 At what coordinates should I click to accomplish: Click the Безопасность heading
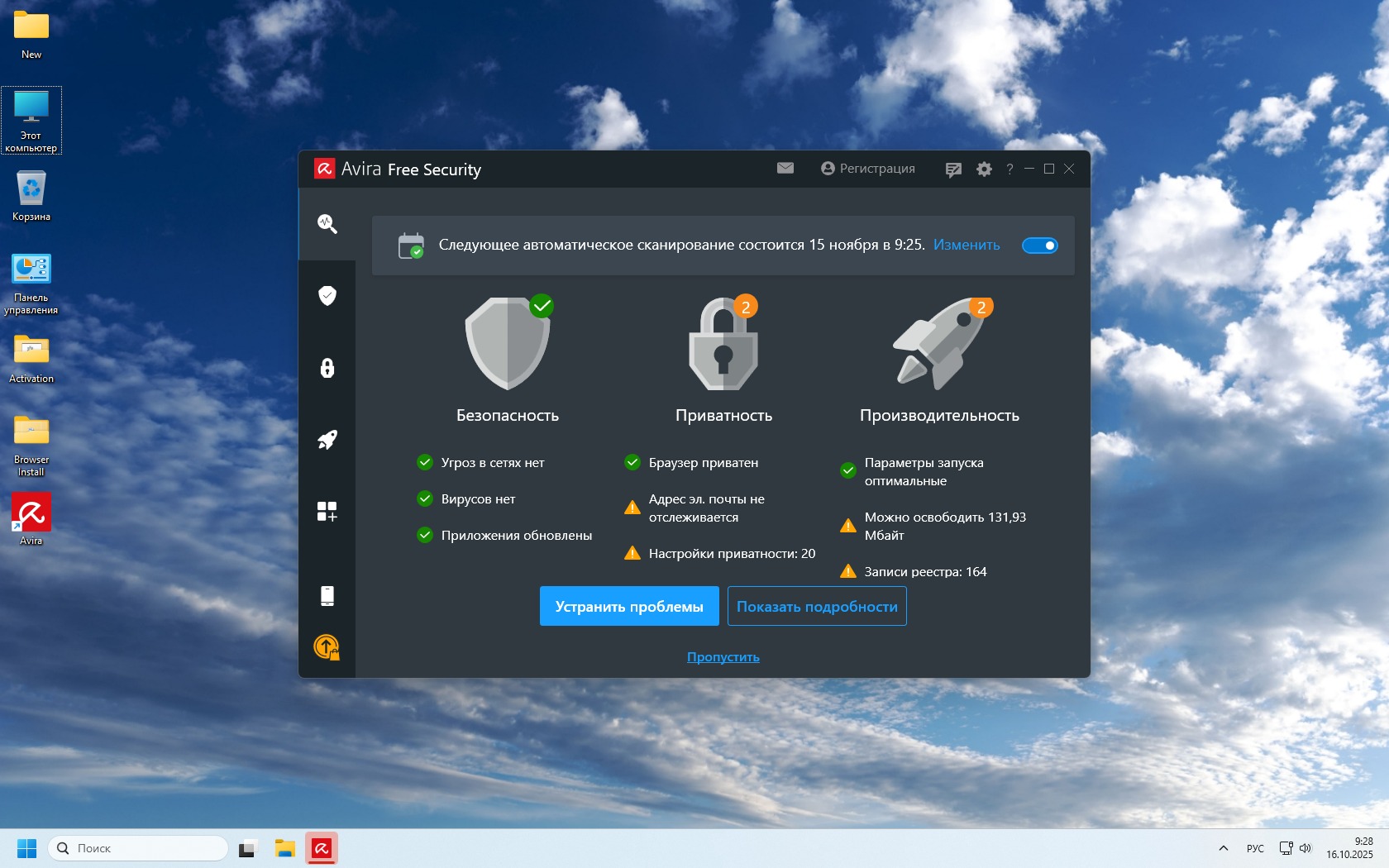pyautogui.click(x=508, y=415)
